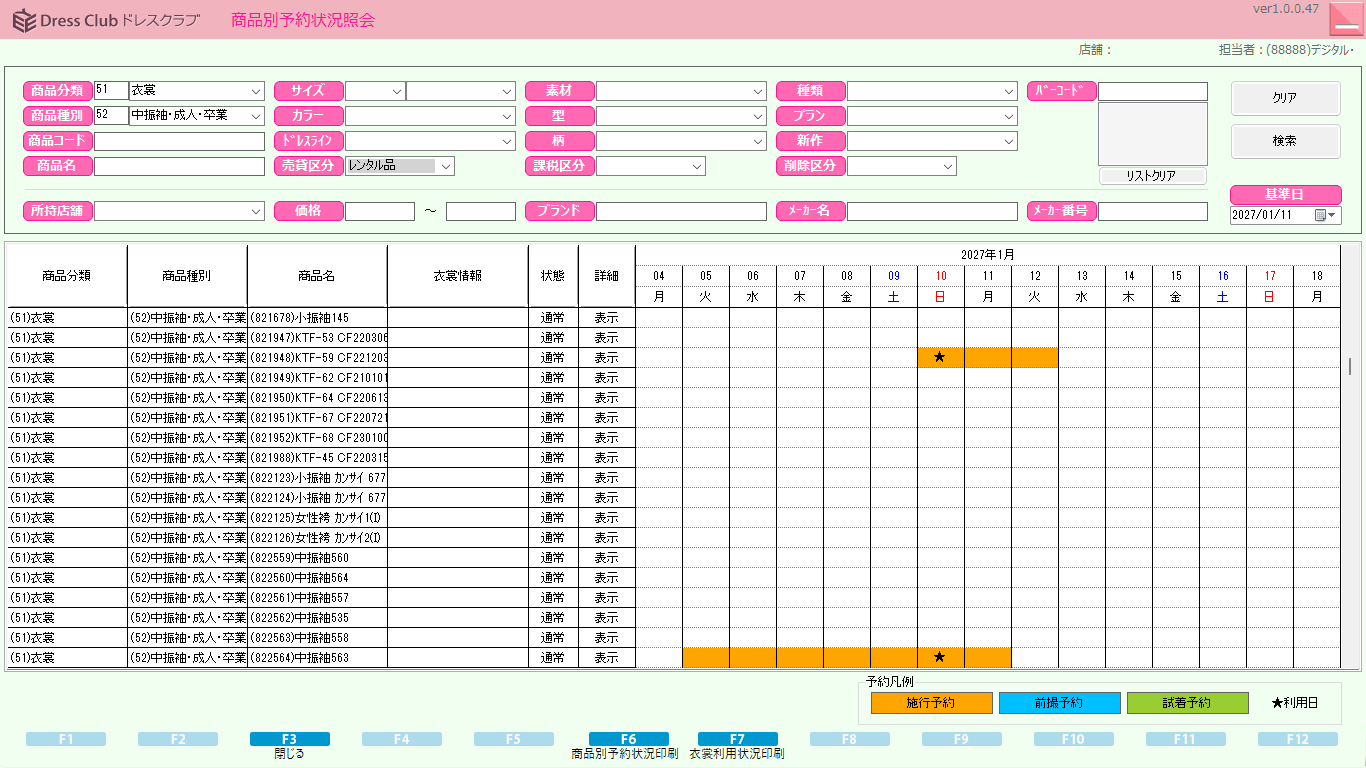Image resolution: width=1366 pixels, height=768 pixels.
Task: Click the メーカー名 input field
Action: 932,211
